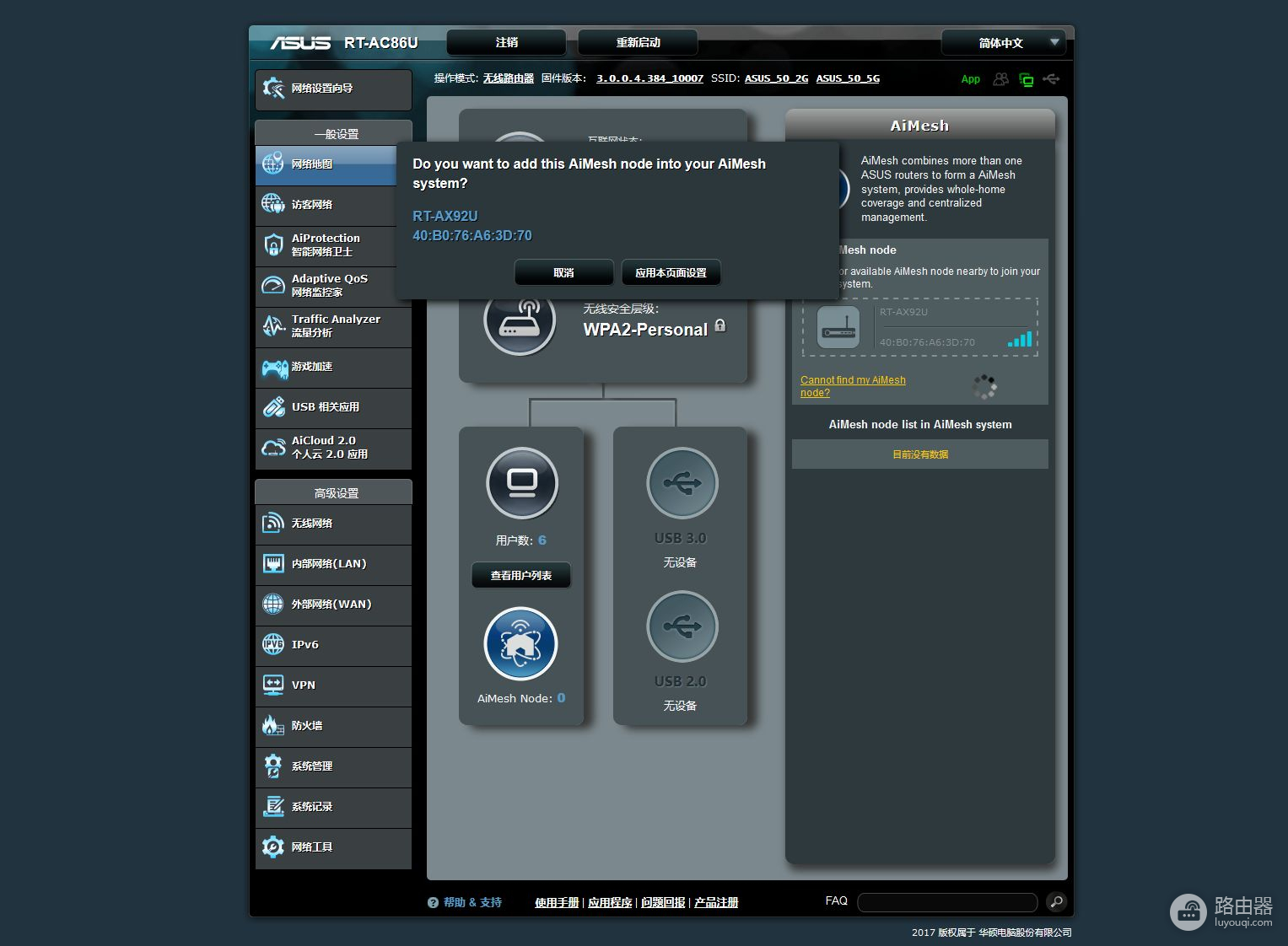Open Traffic Analyzer in the sidebar
The image size is (1288, 946).
click(x=333, y=326)
